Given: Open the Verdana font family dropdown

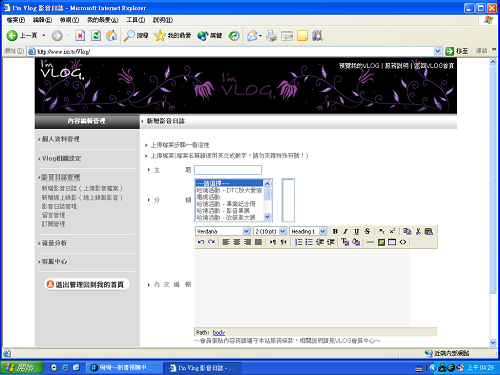Looking at the screenshot, I should (223, 231).
